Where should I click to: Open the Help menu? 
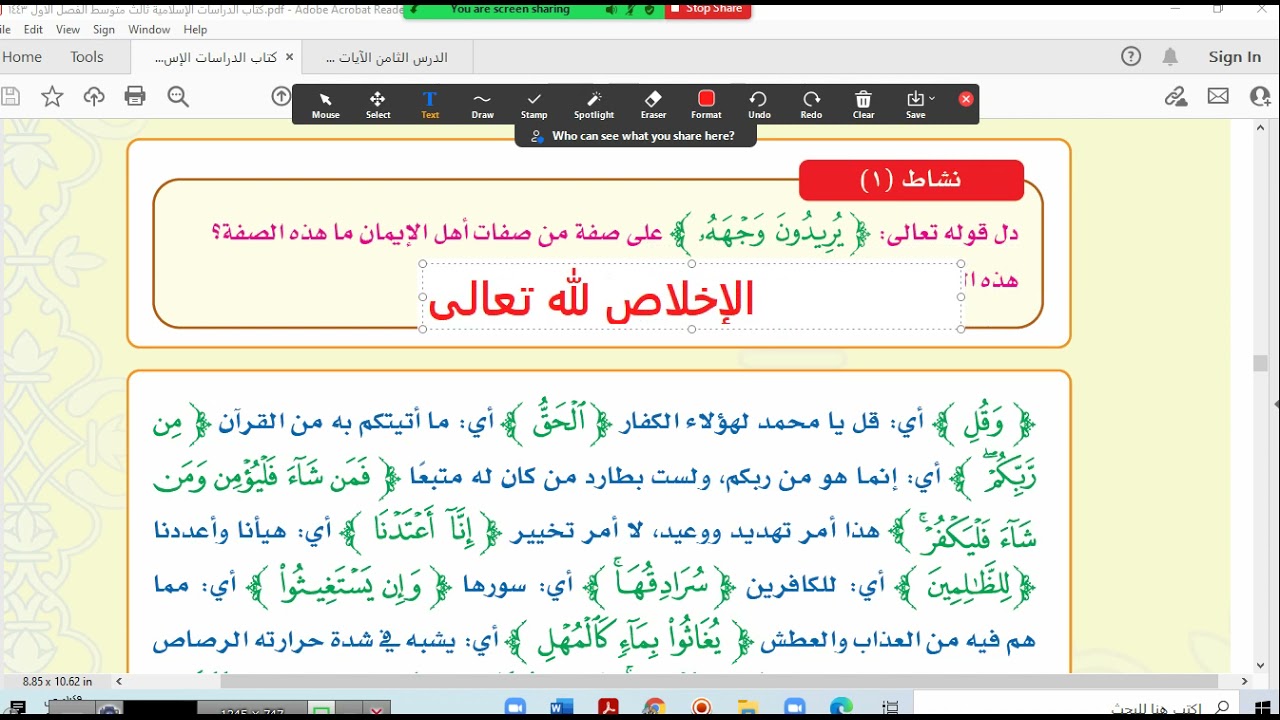click(195, 30)
